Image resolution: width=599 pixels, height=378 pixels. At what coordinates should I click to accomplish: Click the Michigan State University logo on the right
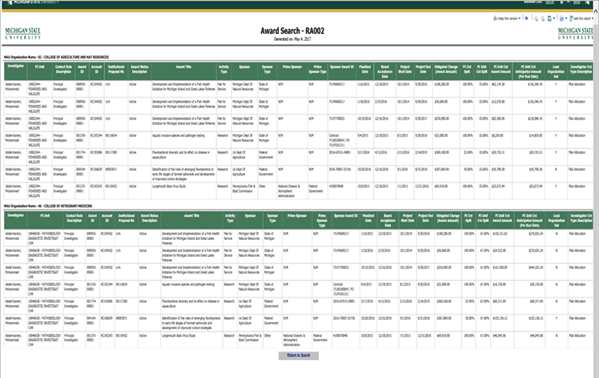point(575,33)
